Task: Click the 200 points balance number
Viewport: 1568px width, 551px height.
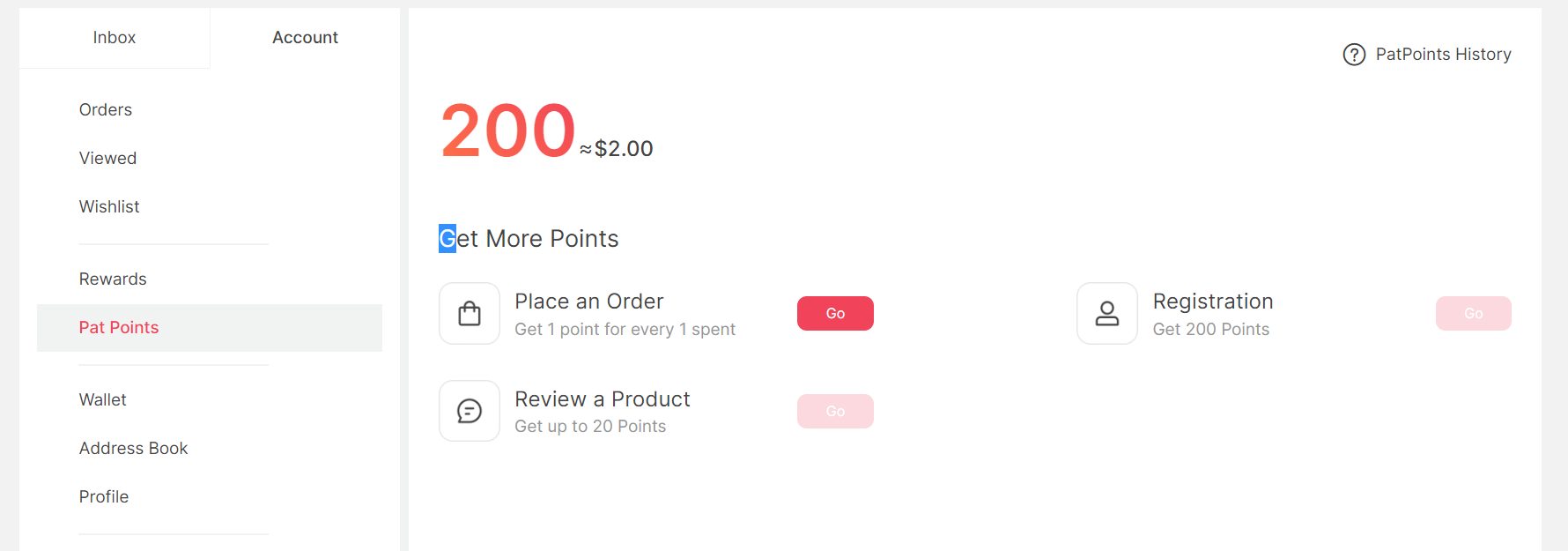Action: [508, 130]
